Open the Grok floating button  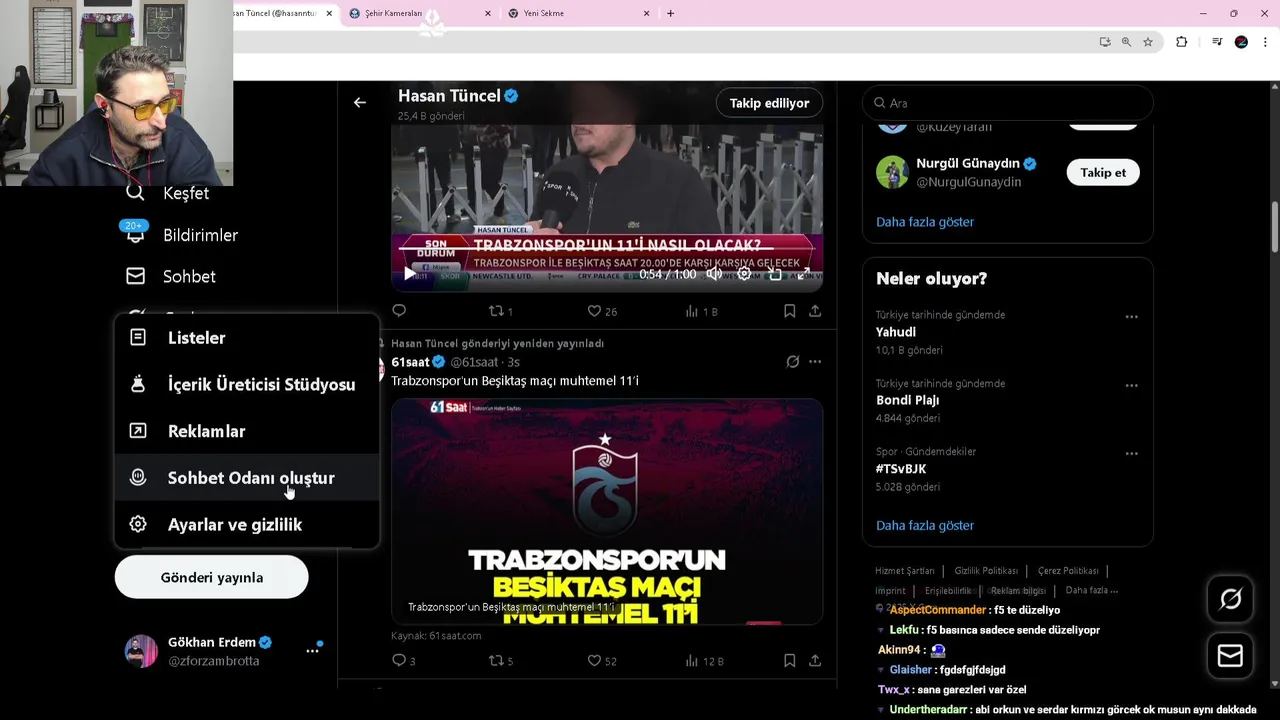pos(1230,599)
